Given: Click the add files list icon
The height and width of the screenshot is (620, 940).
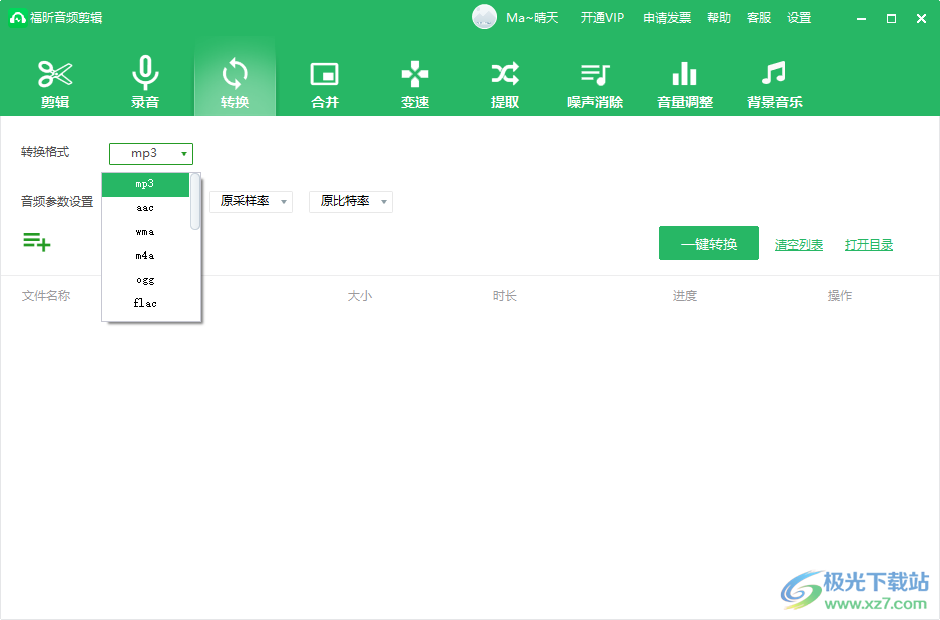Looking at the screenshot, I should click(x=37, y=242).
